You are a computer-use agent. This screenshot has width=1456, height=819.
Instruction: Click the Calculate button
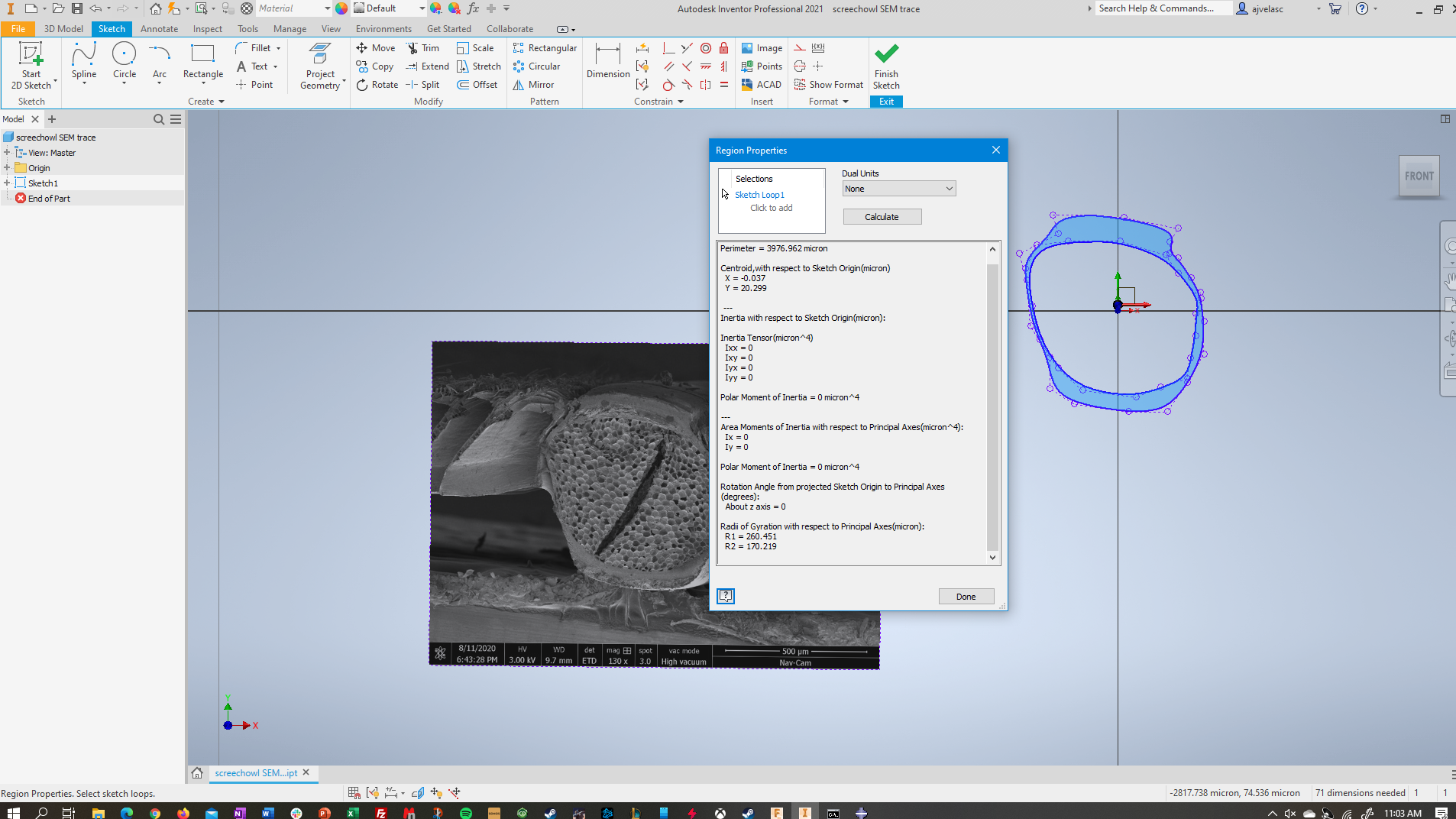pos(882,217)
